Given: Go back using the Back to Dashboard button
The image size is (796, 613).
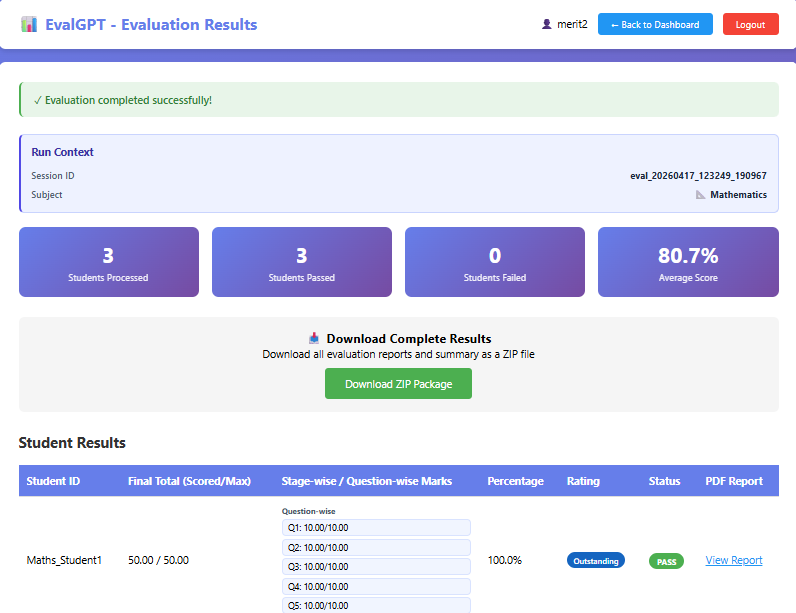Looking at the screenshot, I should 655,24.
